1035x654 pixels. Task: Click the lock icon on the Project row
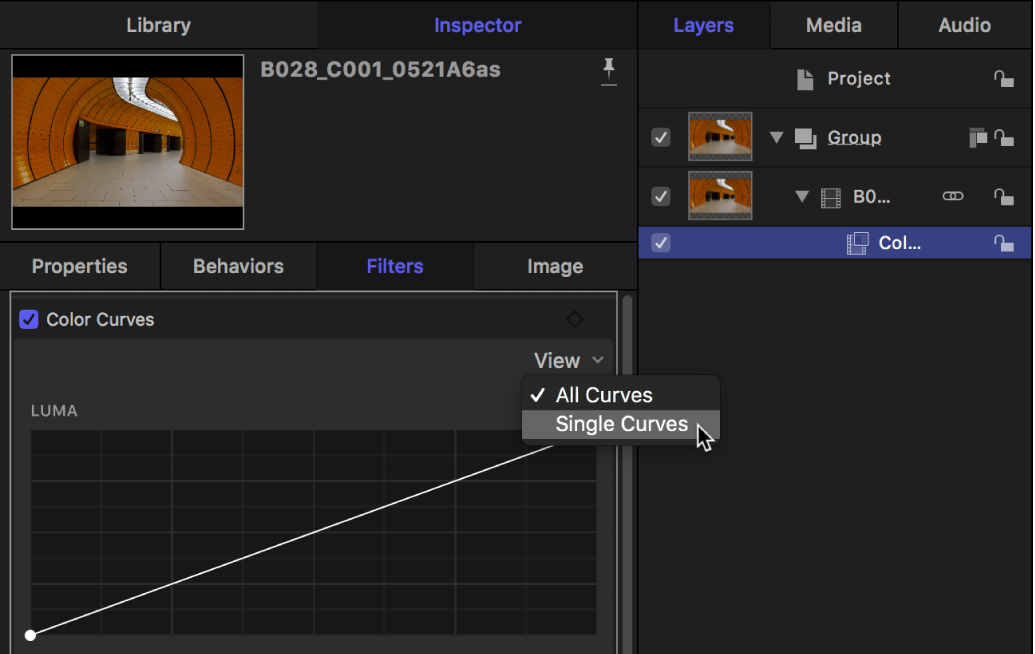1004,78
